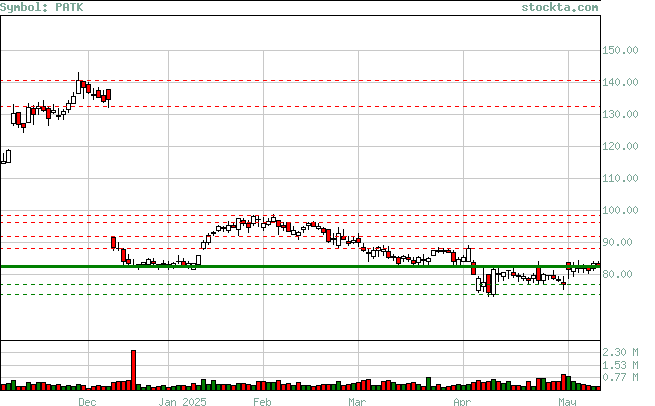Click the 2.30 M volume label
Viewport: 655px width, 406px height.
(620, 352)
